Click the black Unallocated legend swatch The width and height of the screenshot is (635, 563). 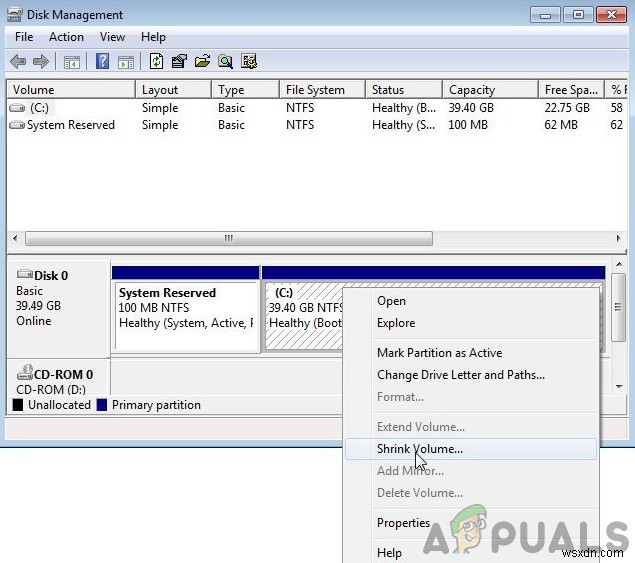tap(18, 405)
